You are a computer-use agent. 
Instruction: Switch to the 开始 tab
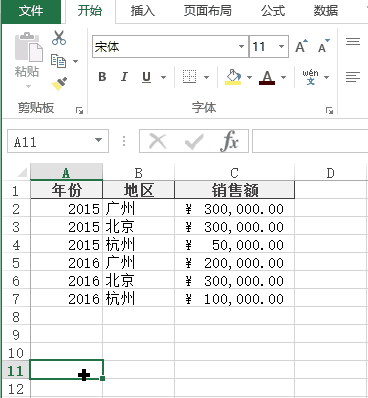[x=90, y=11]
